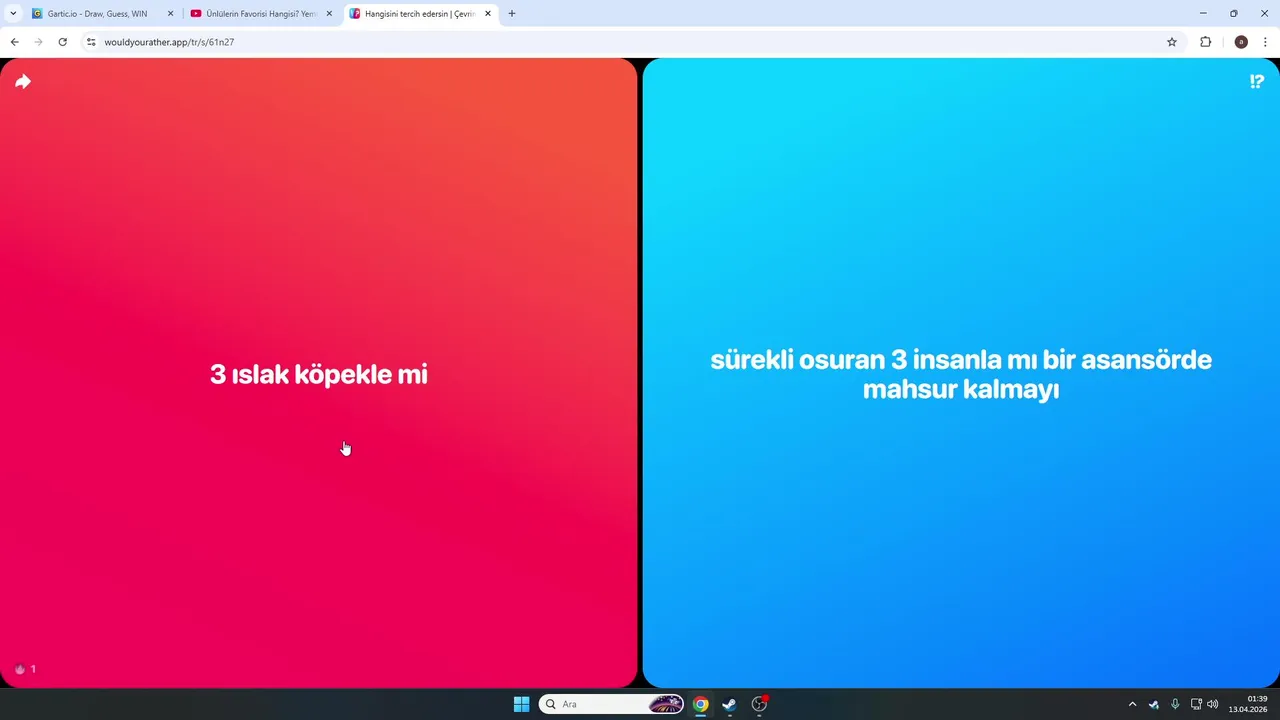Choose the red option '3 ıslak köpekle mi'

(x=318, y=373)
